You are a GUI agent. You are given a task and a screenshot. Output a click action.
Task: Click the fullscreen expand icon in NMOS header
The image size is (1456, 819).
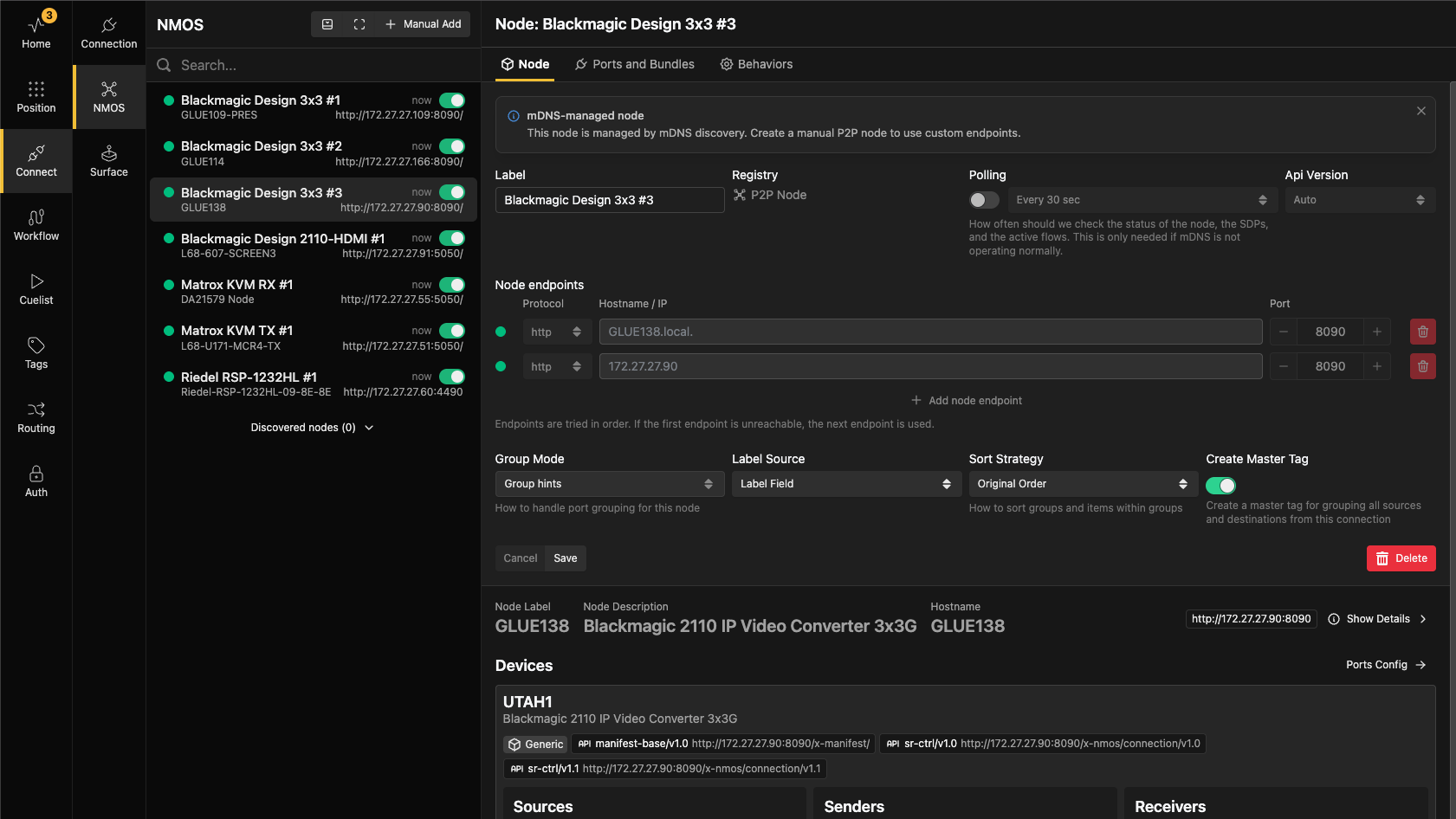click(x=359, y=24)
